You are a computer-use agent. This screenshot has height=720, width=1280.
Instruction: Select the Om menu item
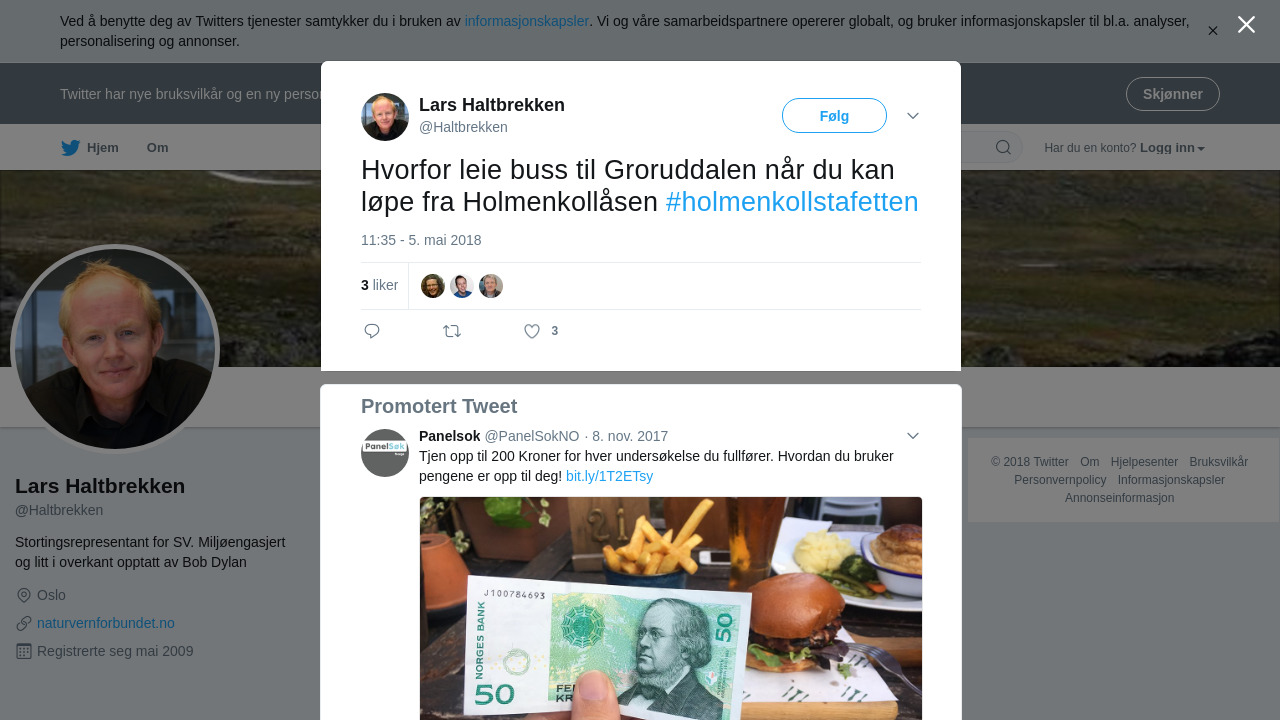(158, 148)
